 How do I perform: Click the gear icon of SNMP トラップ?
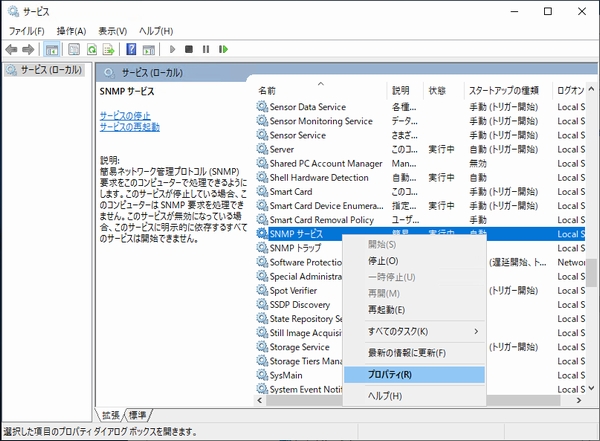[x=262, y=248]
